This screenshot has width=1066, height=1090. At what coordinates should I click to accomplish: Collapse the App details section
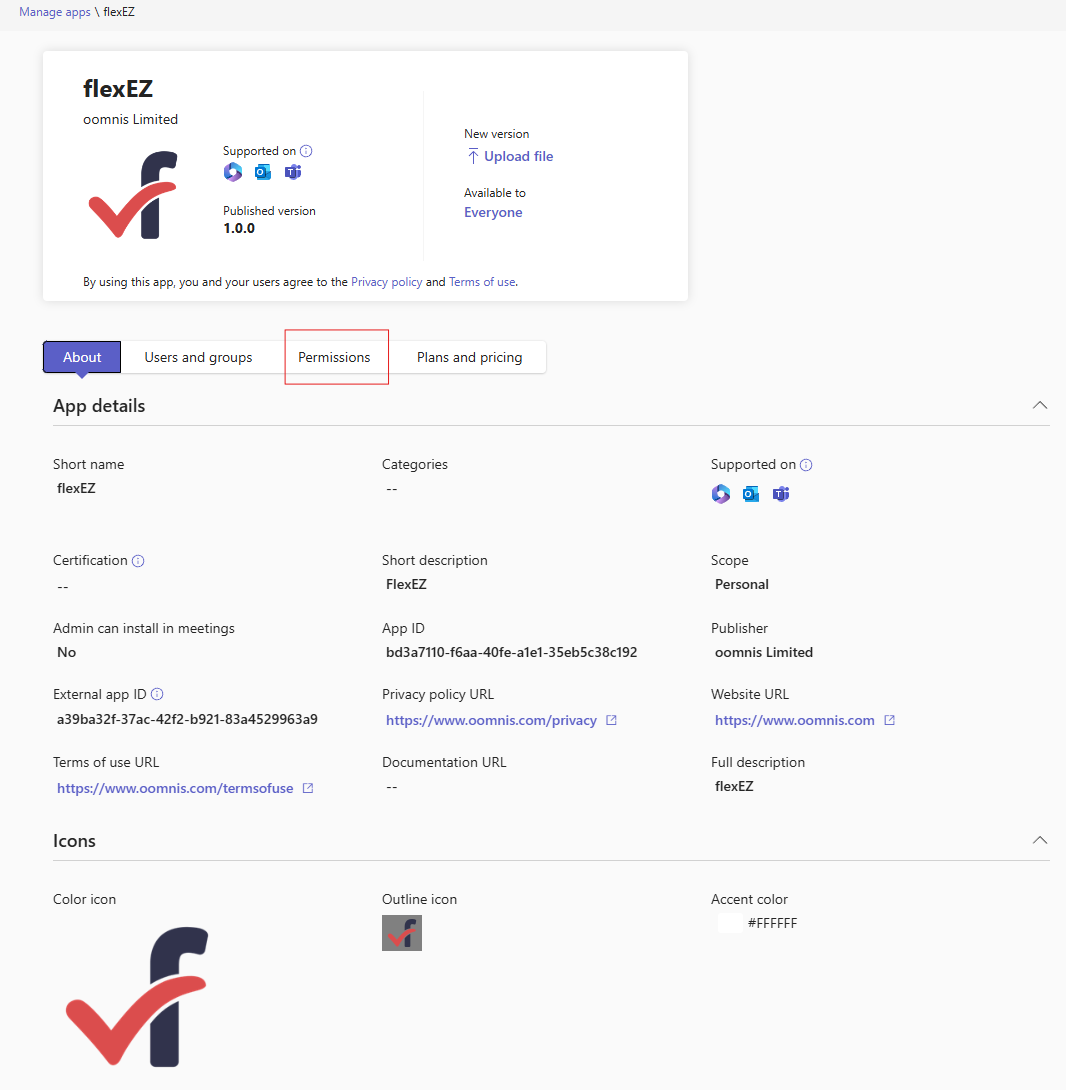click(x=1040, y=405)
